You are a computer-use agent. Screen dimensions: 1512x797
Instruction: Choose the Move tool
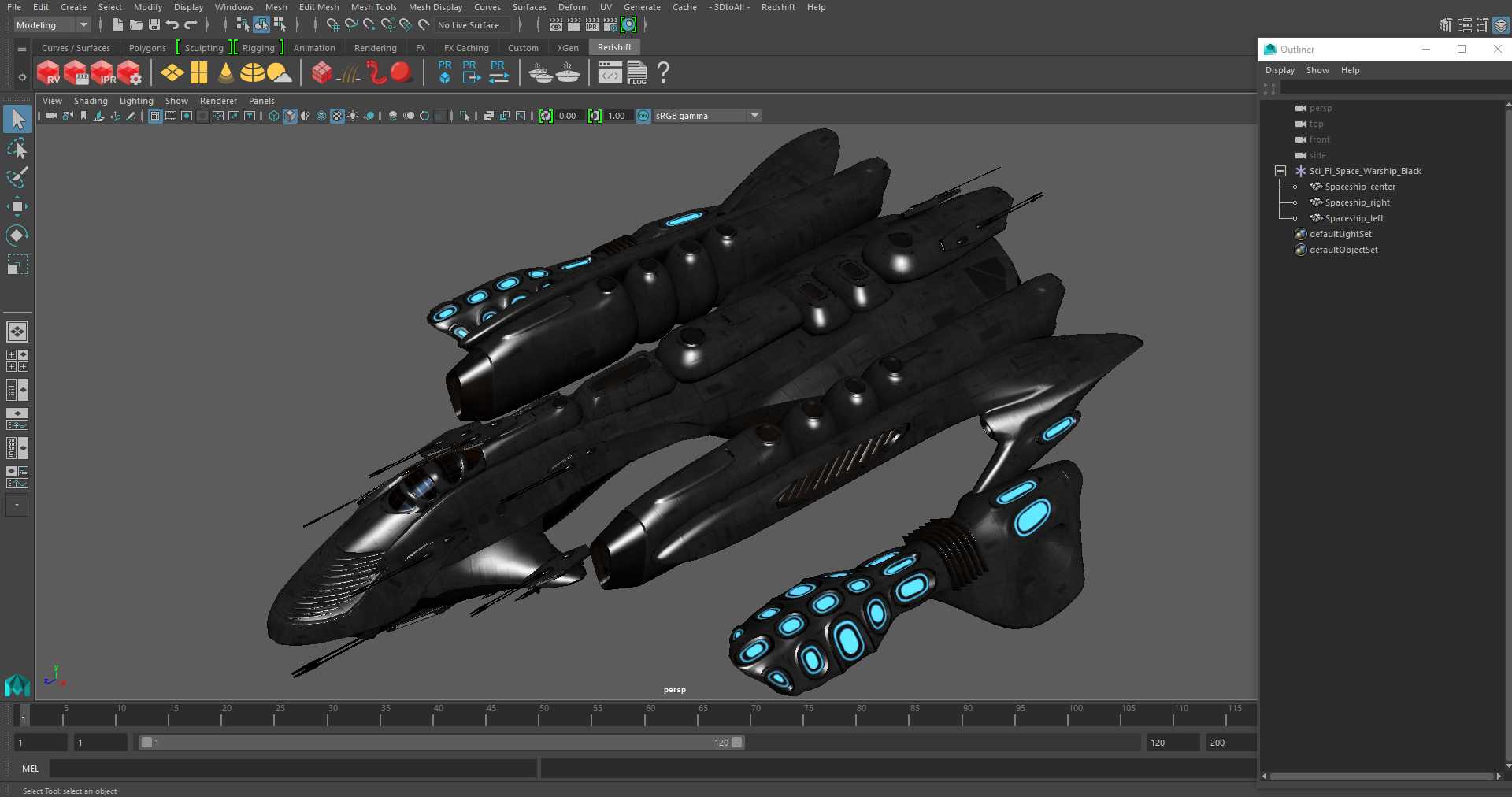coord(17,206)
